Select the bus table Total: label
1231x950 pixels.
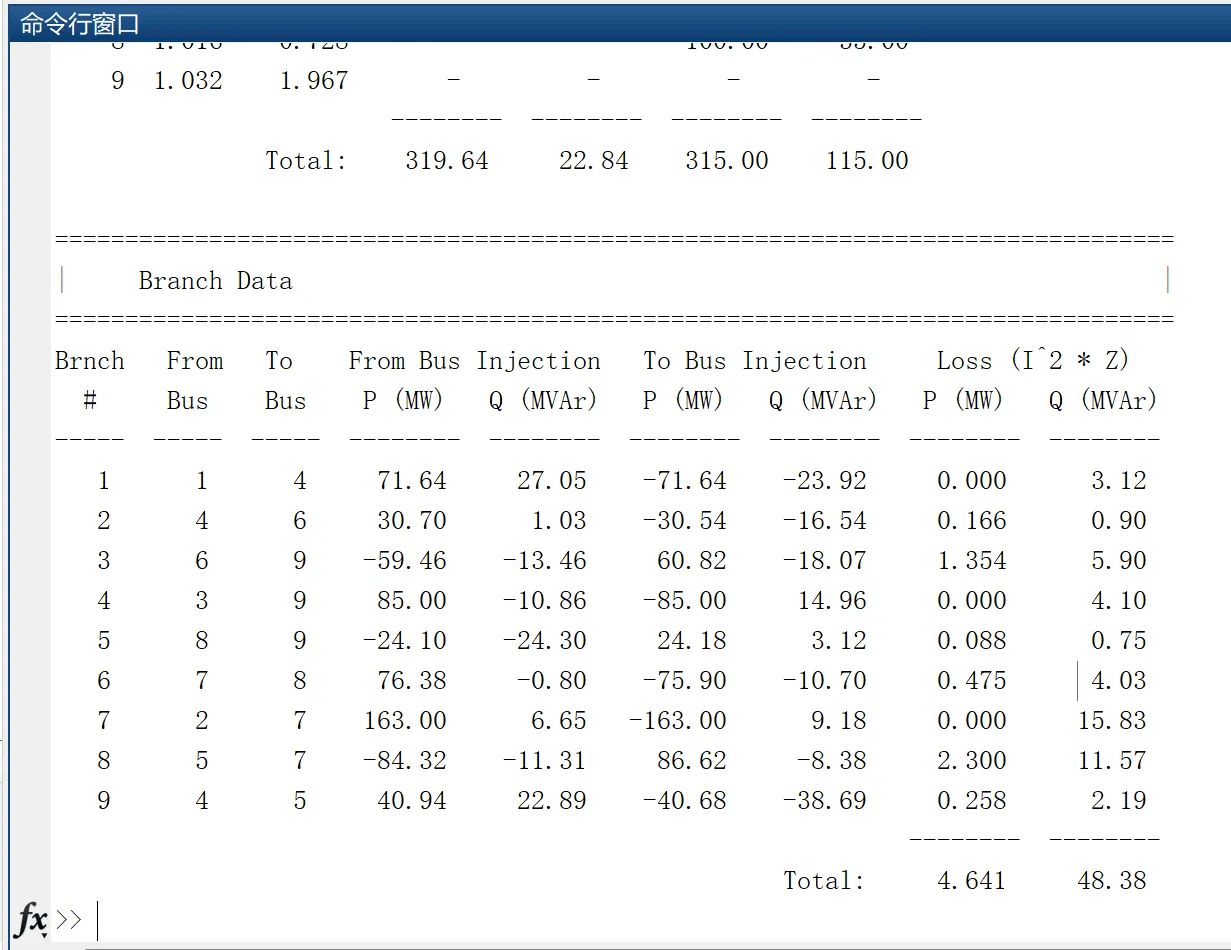click(x=306, y=161)
